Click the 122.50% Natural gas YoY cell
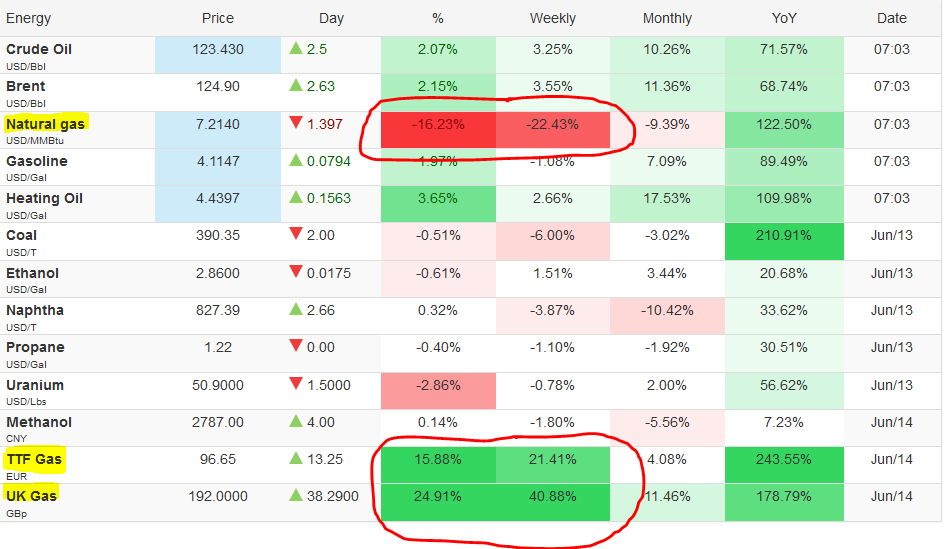The width and height of the screenshot is (945, 549). click(x=784, y=130)
